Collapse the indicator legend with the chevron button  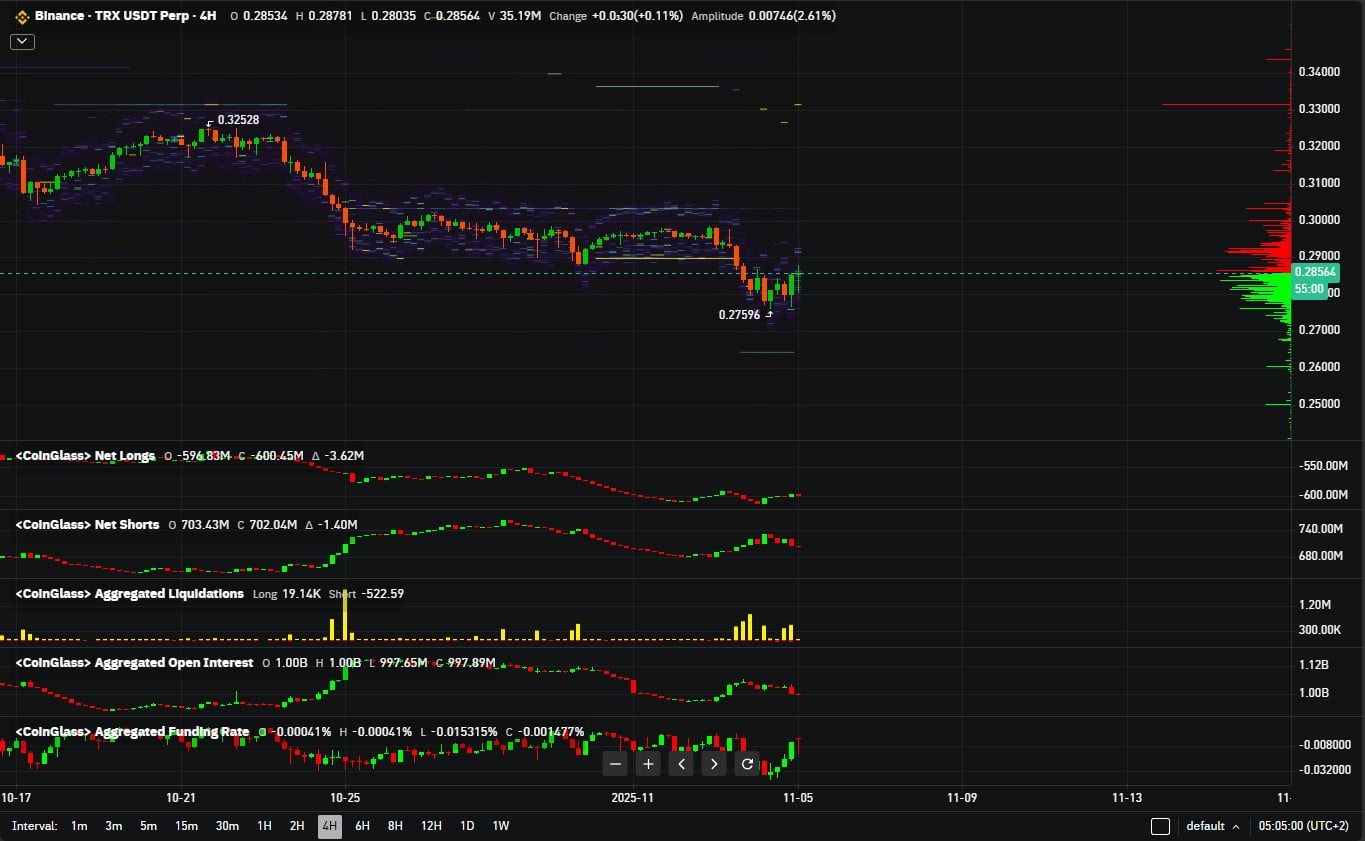pyautogui.click(x=23, y=41)
